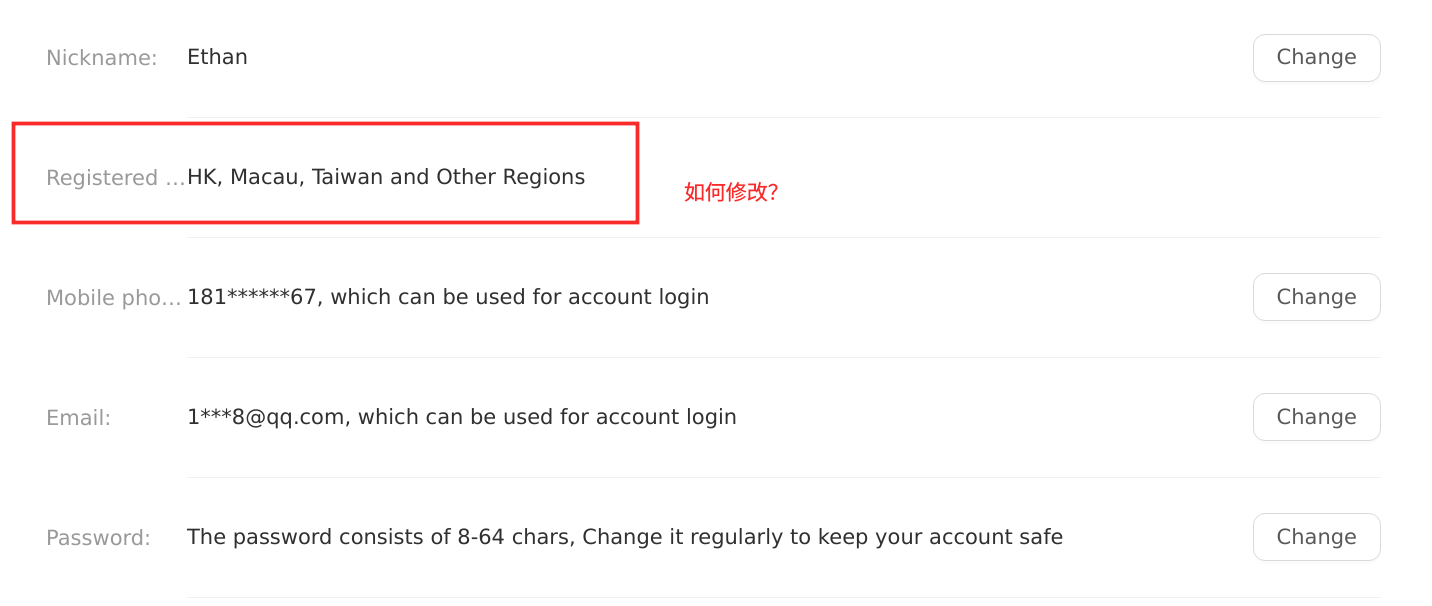Click the truncated Registered label
This screenshot has width=1432, height=606.
115,178
